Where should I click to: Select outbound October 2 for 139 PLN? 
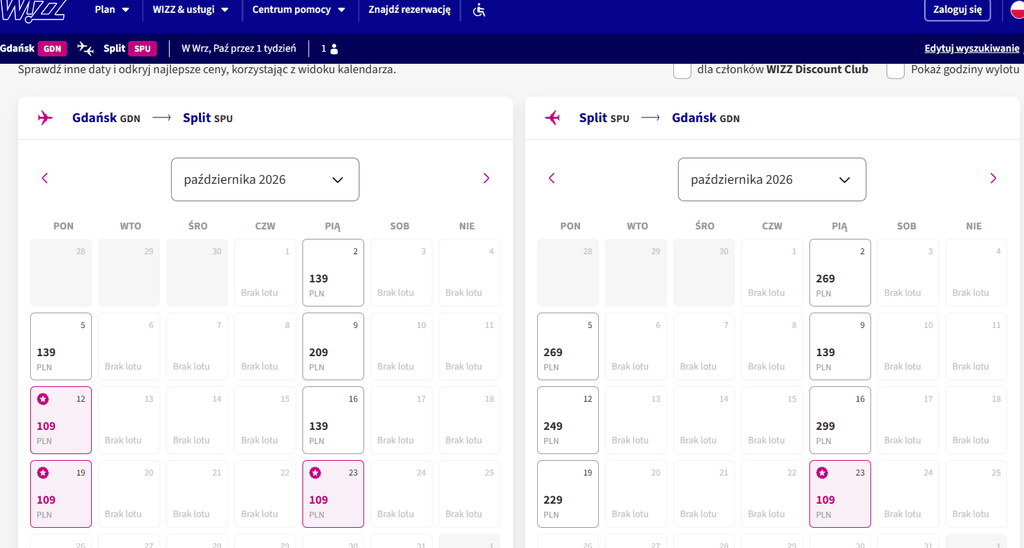pyautogui.click(x=333, y=272)
